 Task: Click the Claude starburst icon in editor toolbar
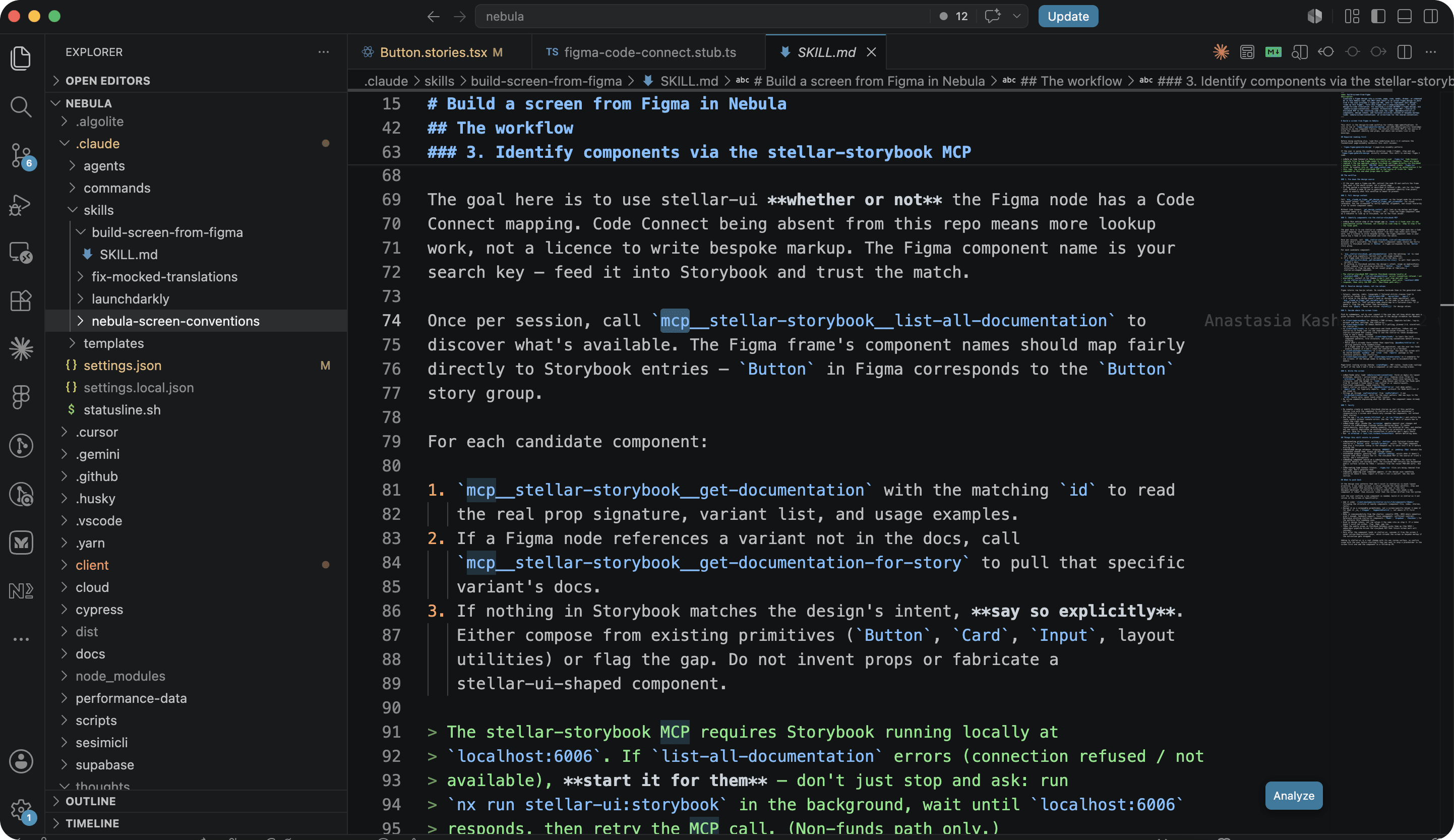[x=1221, y=52]
